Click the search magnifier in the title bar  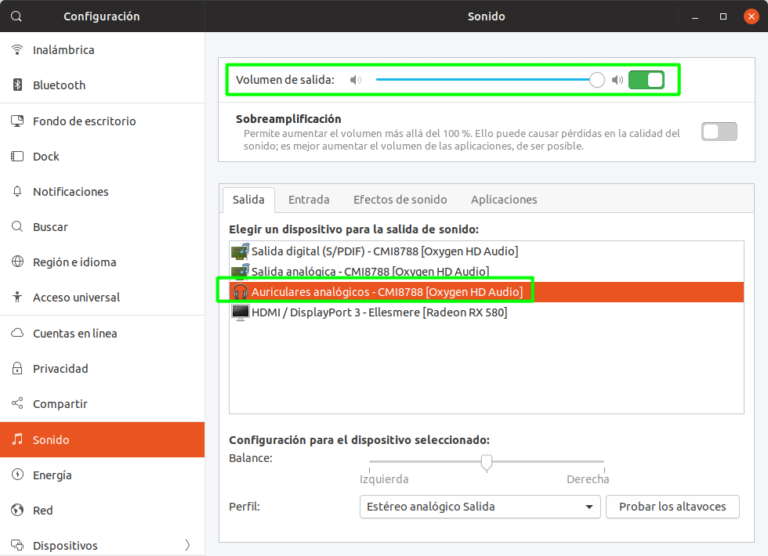16,16
